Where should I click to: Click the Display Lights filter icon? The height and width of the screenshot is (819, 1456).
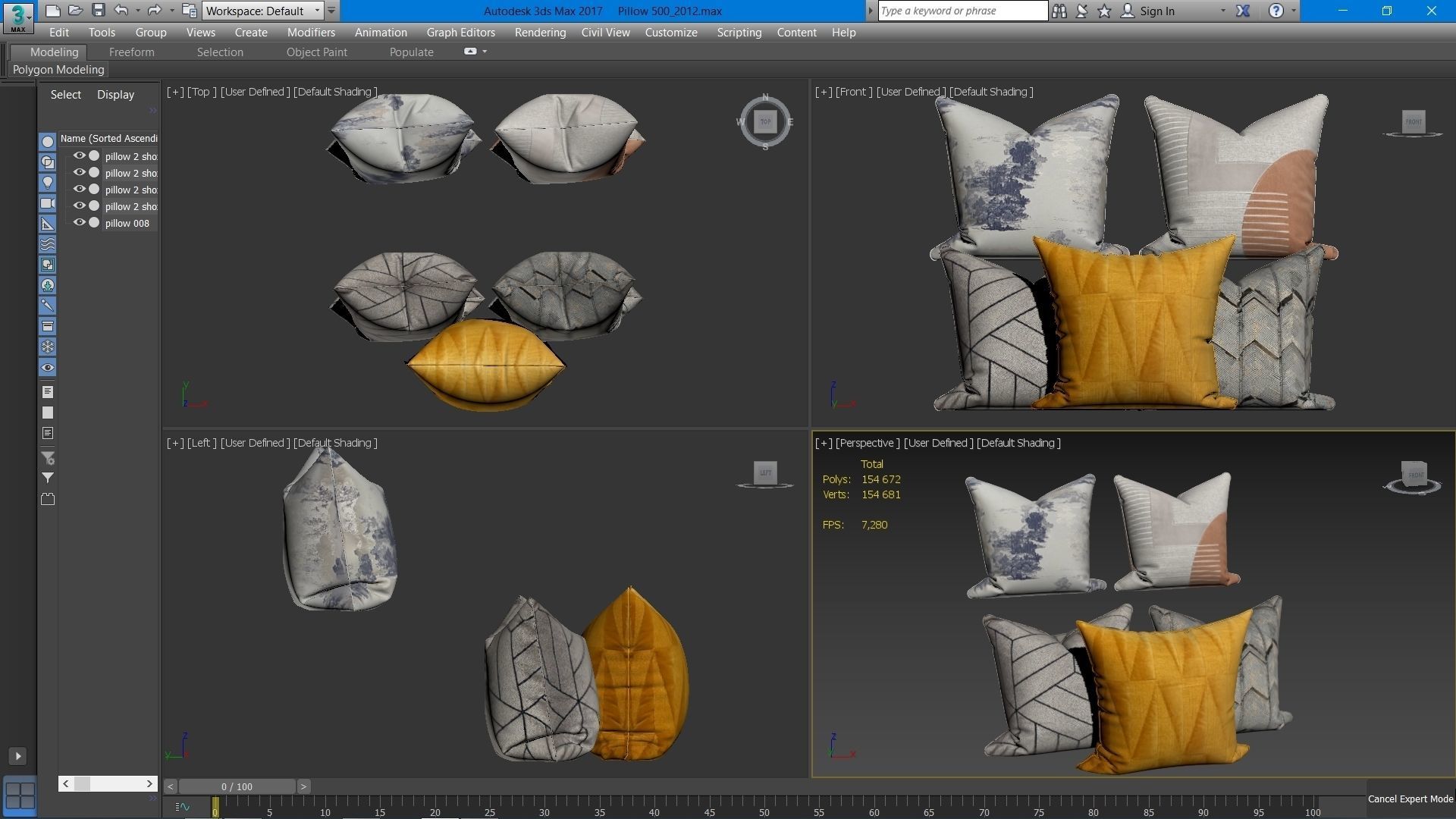(x=48, y=183)
